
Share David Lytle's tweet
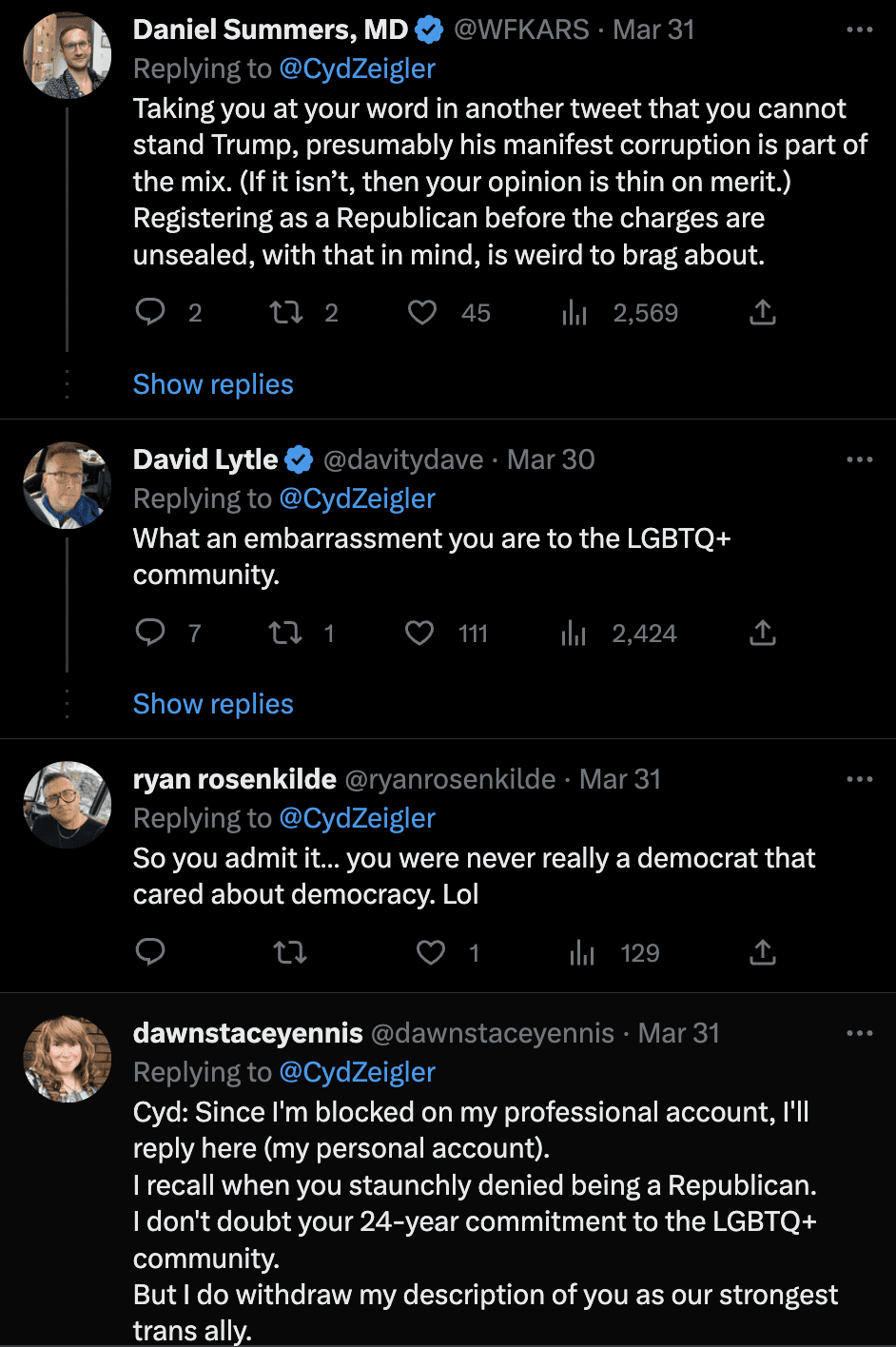click(x=763, y=633)
